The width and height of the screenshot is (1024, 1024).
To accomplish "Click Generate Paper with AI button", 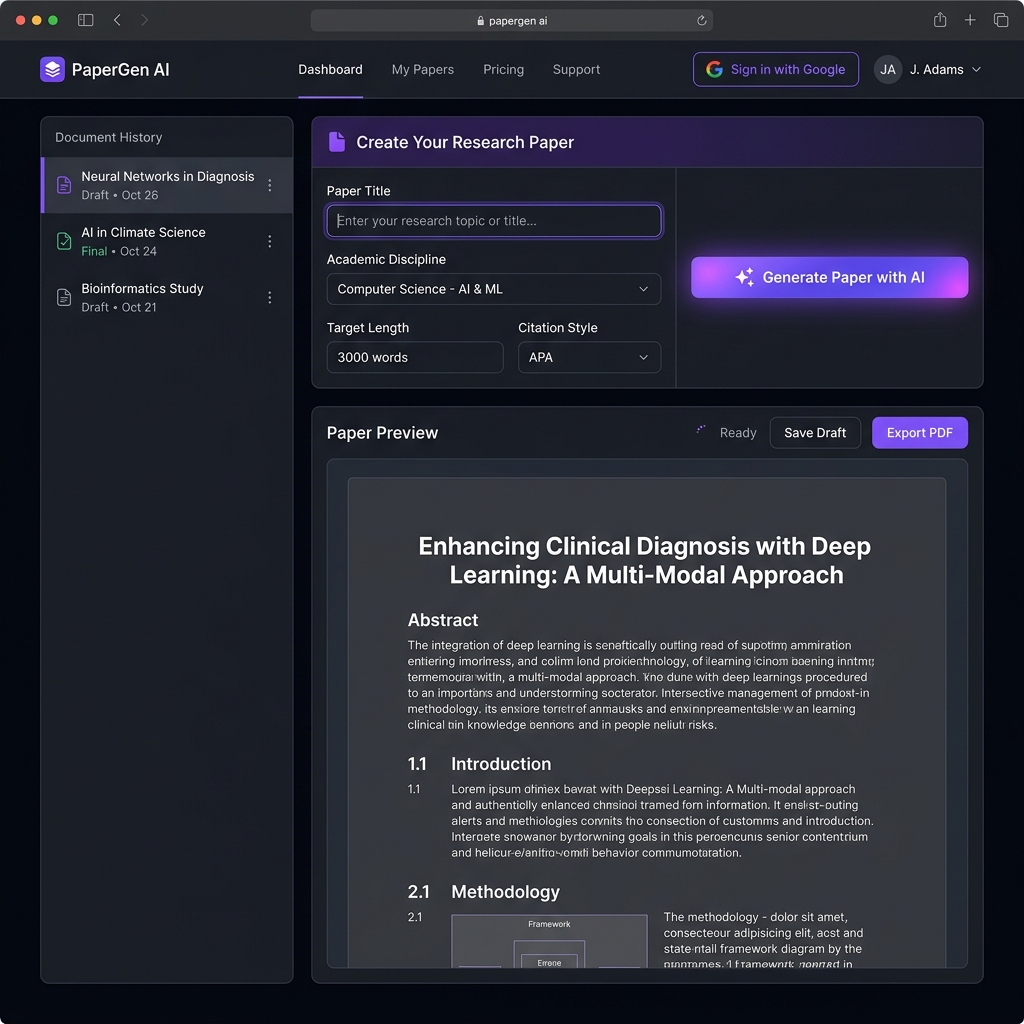I will click(x=829, y=277).
